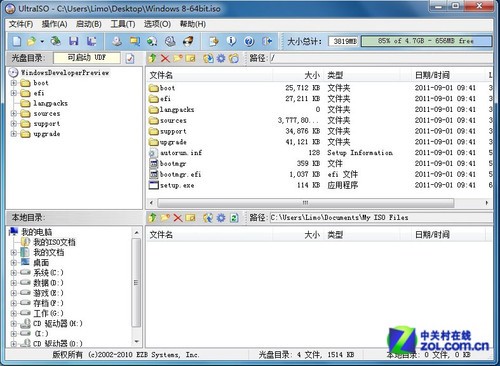Sort disc files by 类型 column header
This screenshot has width=500, height=366.
click(x=362, y=75)
